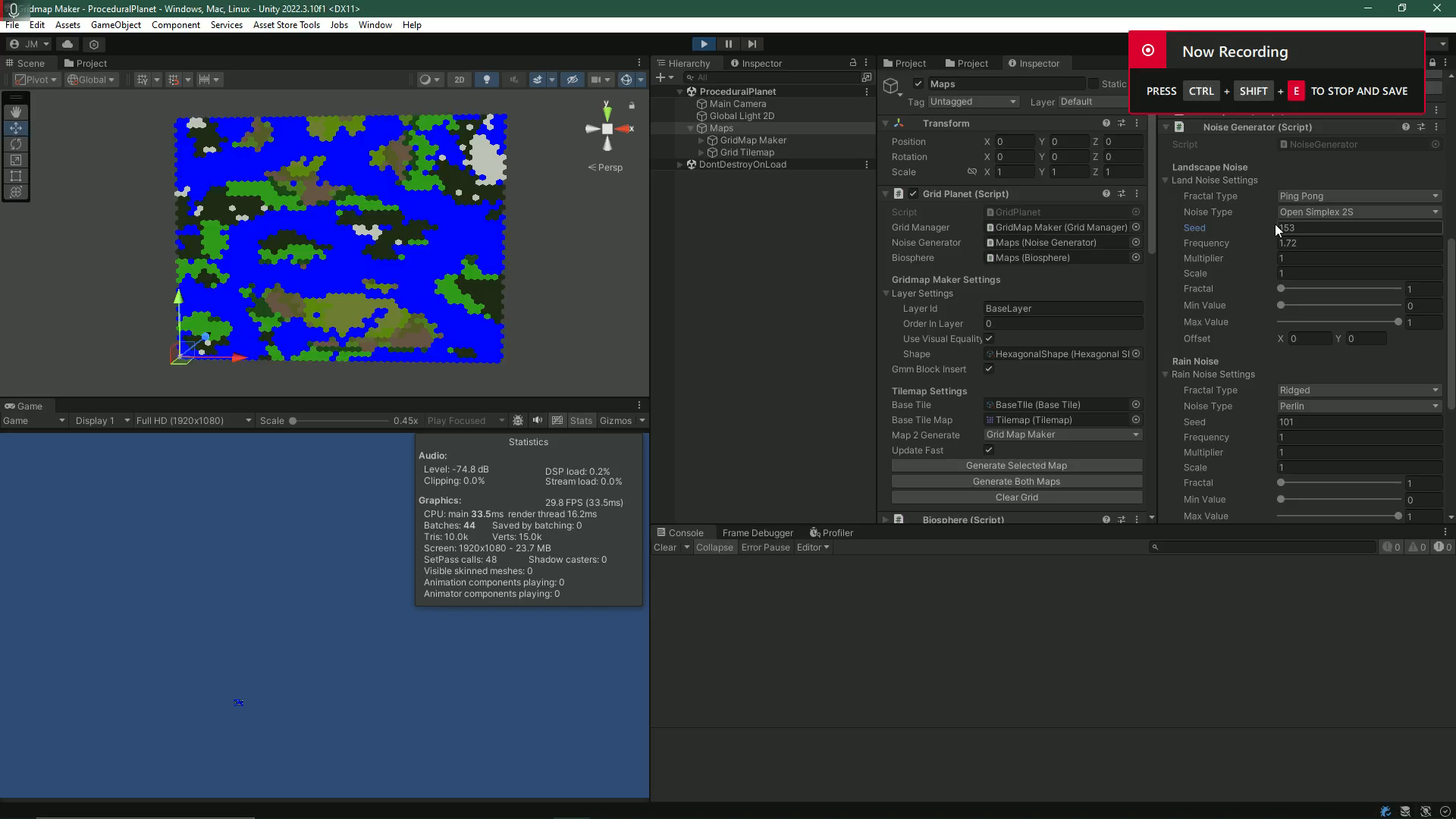This screenshot has height=819, width=1456.
Task: Click Generate Selected Map button
Action: (1017, 466)
